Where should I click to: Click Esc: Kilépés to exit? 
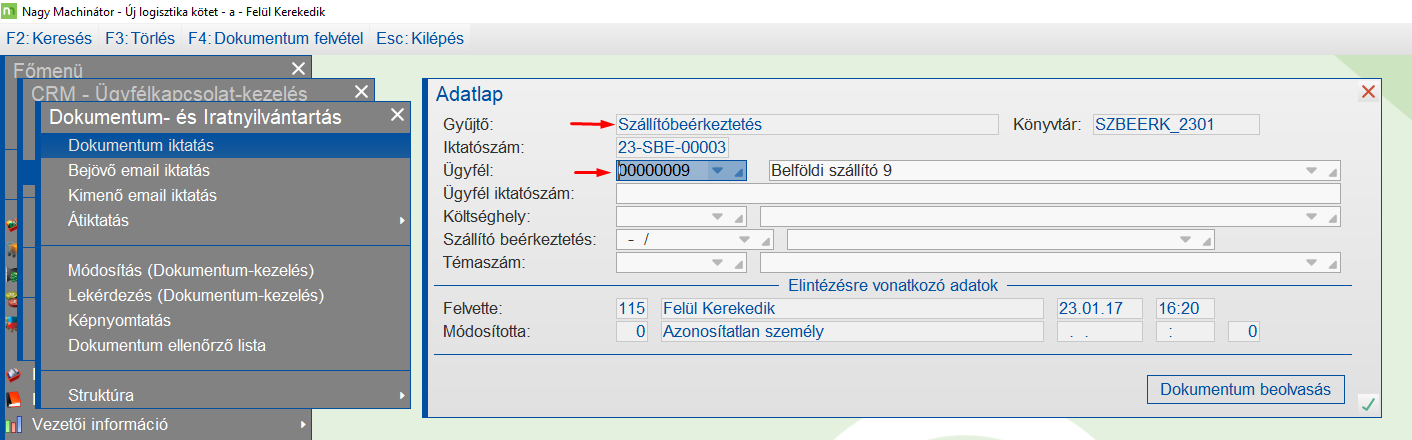[x=420, y=39]
